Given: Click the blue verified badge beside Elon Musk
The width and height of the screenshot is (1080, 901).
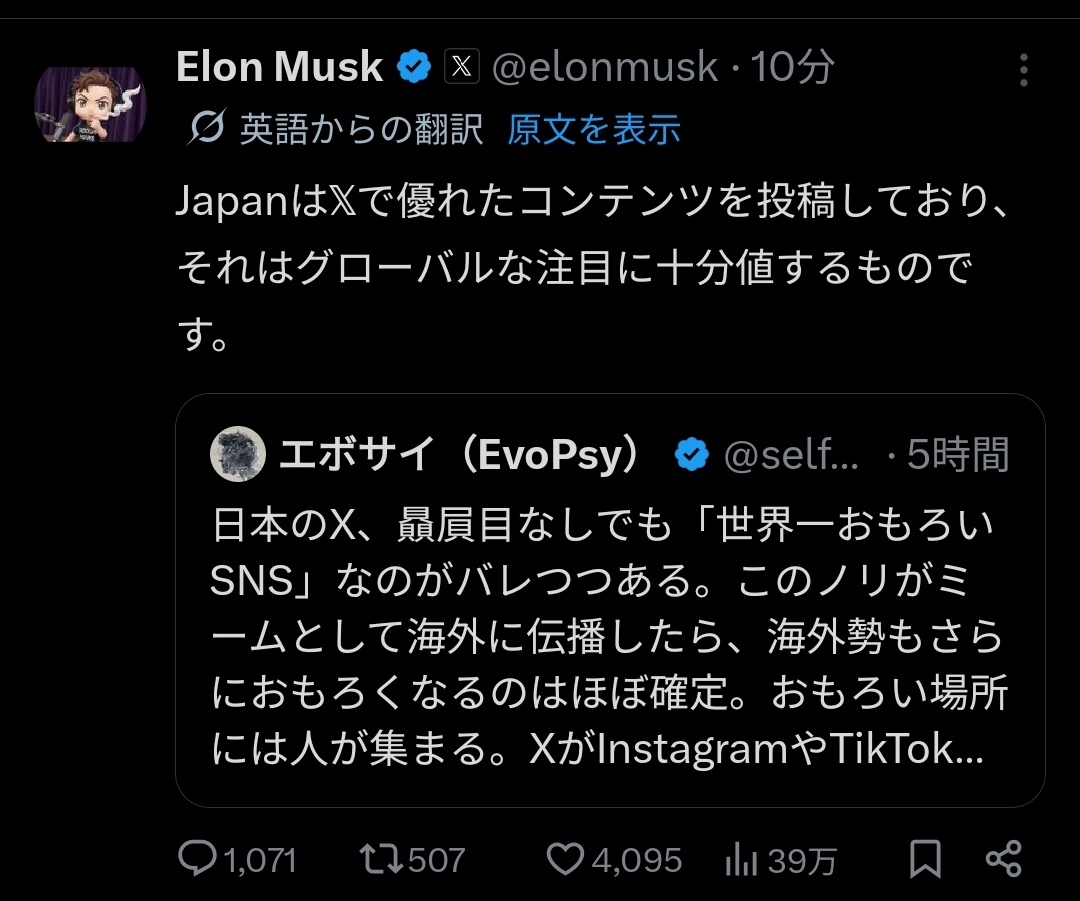Looking at the screenshot, I should pos(414,68).
